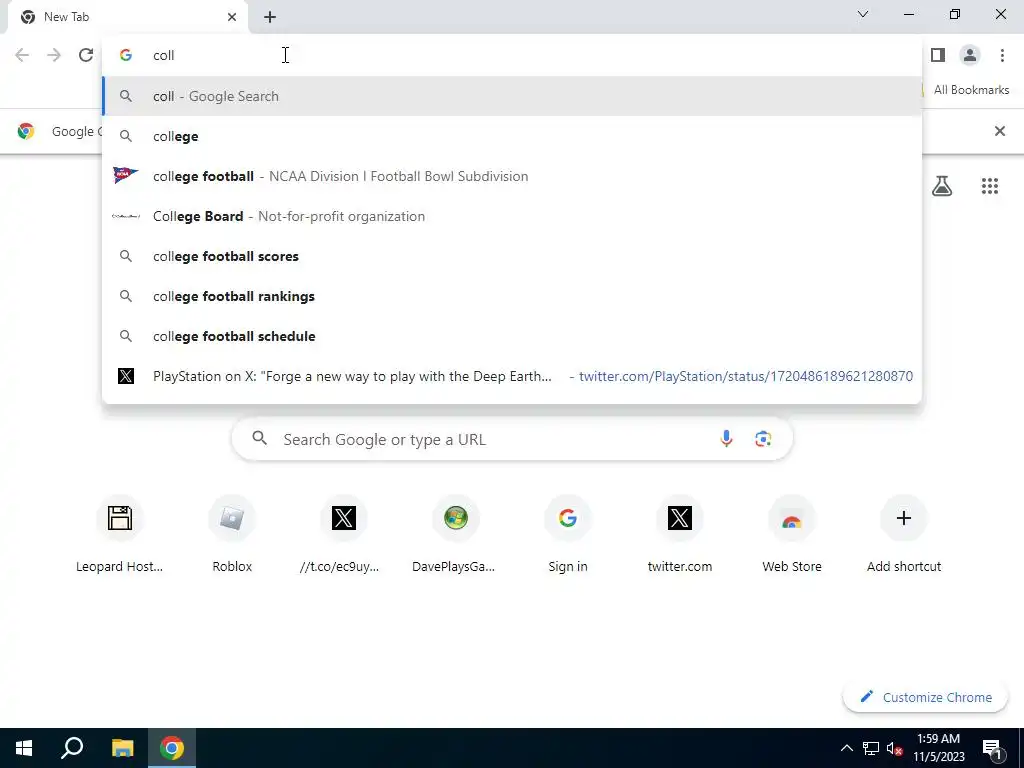1024x768 pixels.
Task: Open Web Store shortcut
Action: pos(792,534)
